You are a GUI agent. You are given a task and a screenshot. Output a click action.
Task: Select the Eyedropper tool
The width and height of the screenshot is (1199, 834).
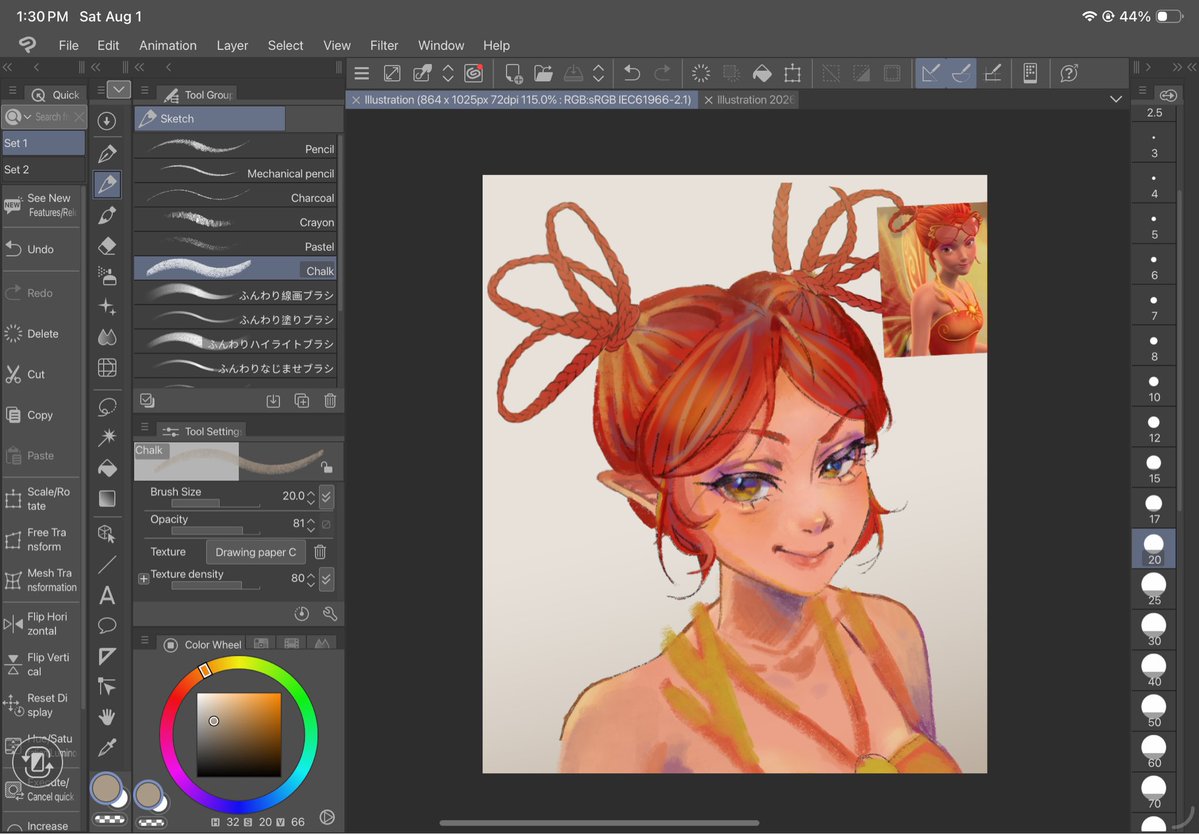pyautogui.click(x=107, y=748)
